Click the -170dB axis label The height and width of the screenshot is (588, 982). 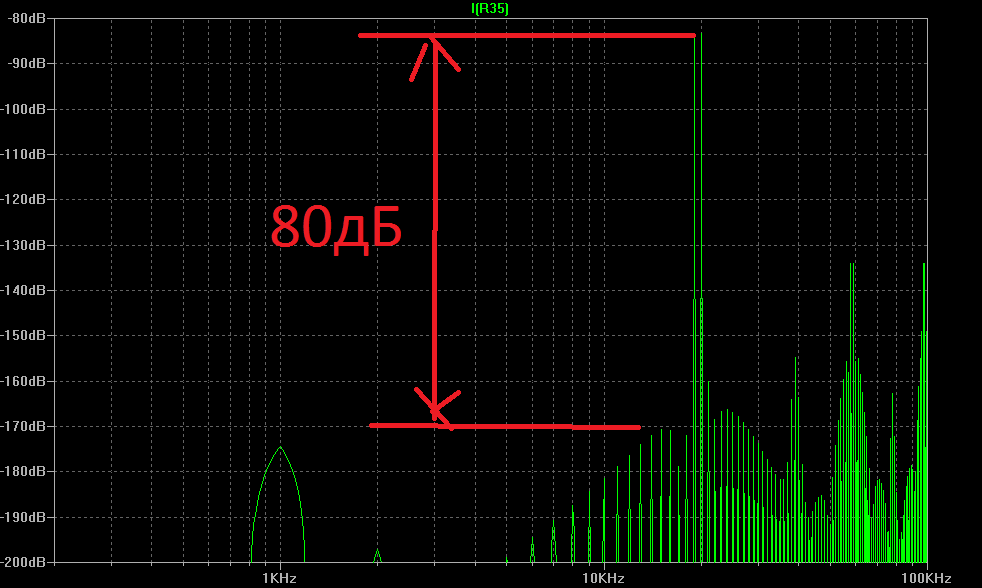tap(23, 426)
